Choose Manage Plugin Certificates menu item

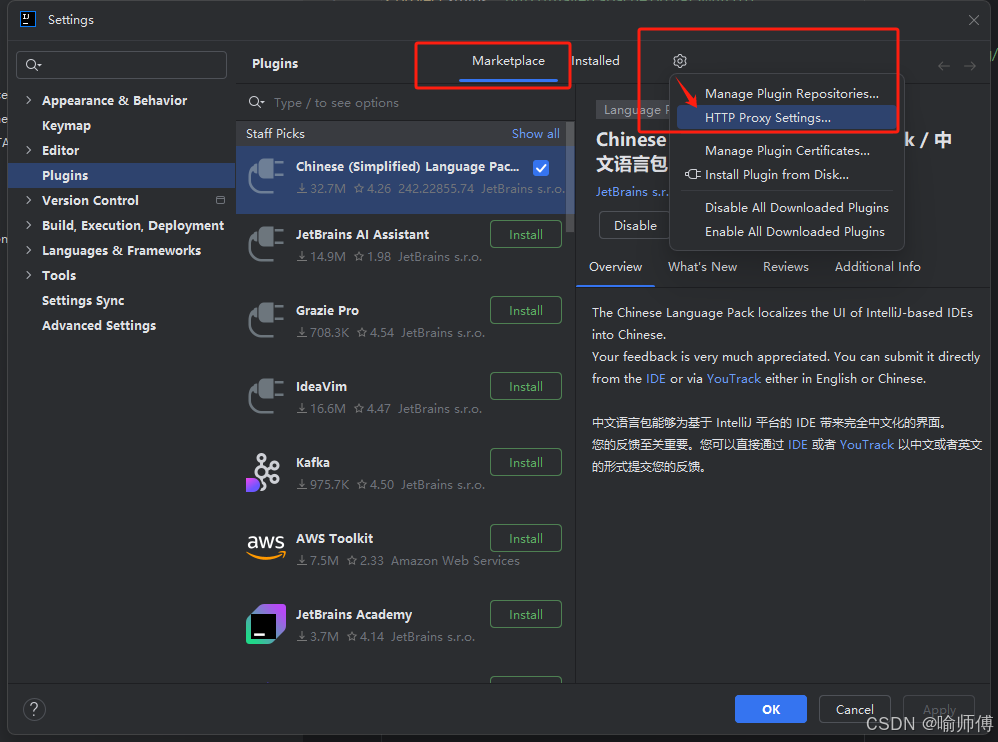787,151
